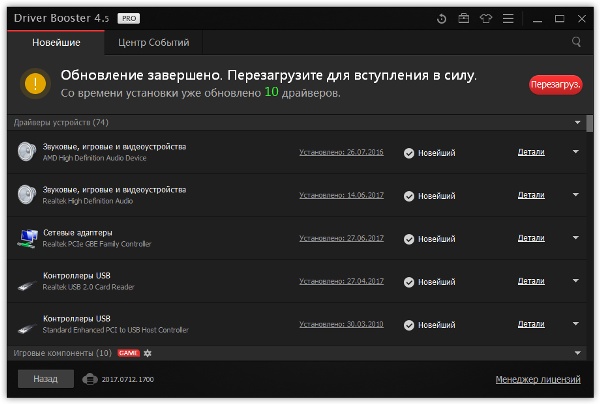This screenshot has width=600, height=404.
Task: Switch to the Центр Событий tab
Action: [x=153, y=42]
